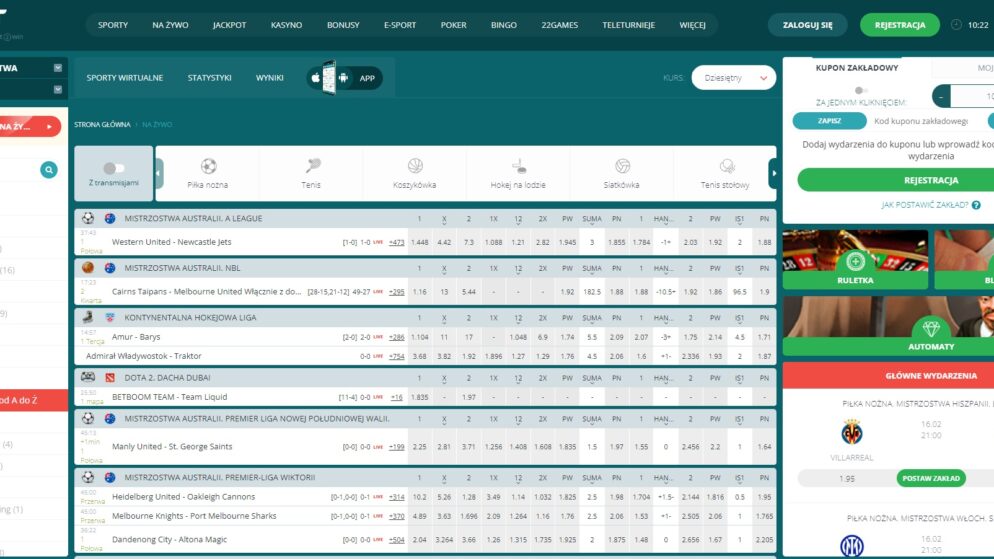994x559 pixels.
Task: Click the ZALOGUJ SIĘ login button
Action: coord(807,25)
